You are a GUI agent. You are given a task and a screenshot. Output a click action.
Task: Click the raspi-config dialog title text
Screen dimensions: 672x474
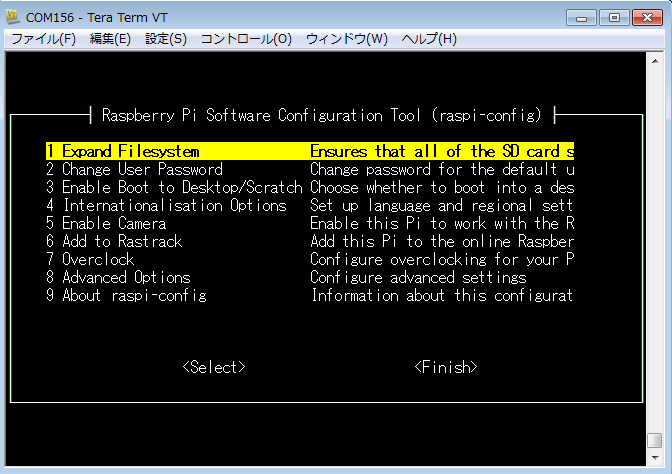pos(322,115)
